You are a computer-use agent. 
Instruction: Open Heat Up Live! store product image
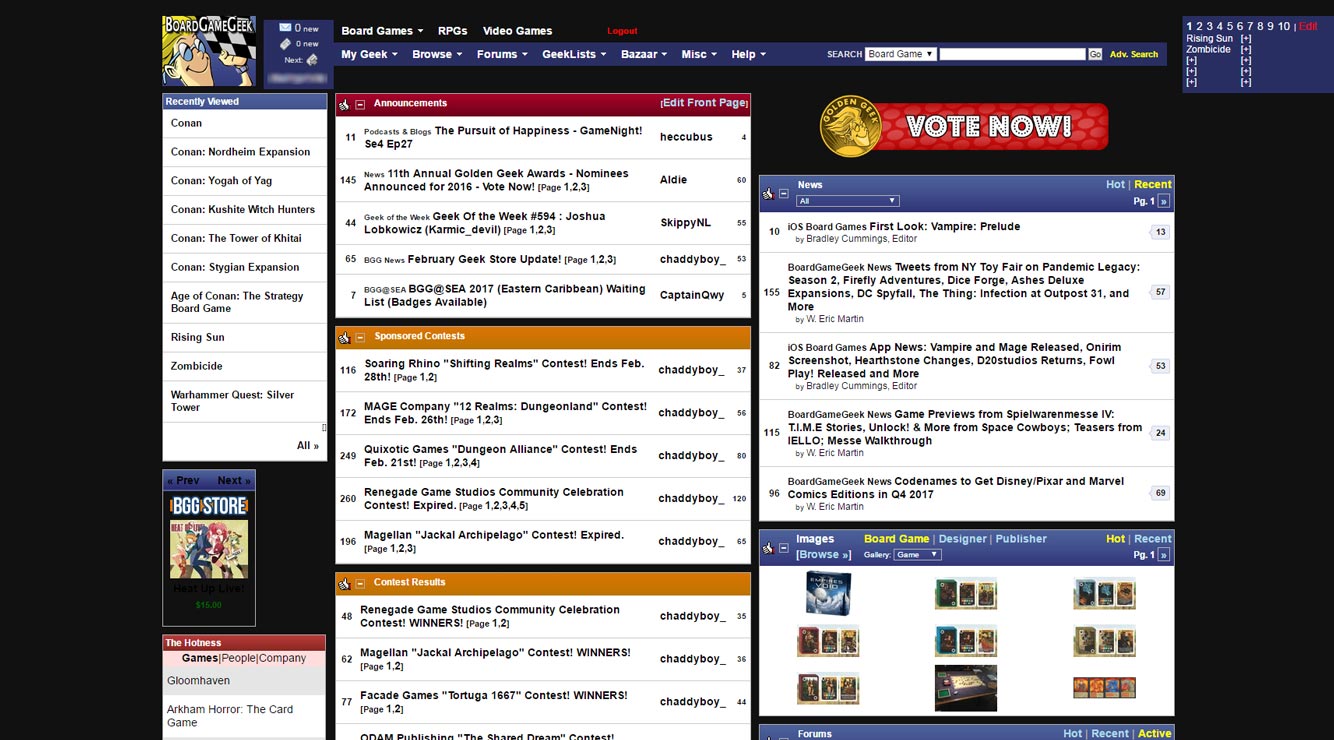pos(209,549)
